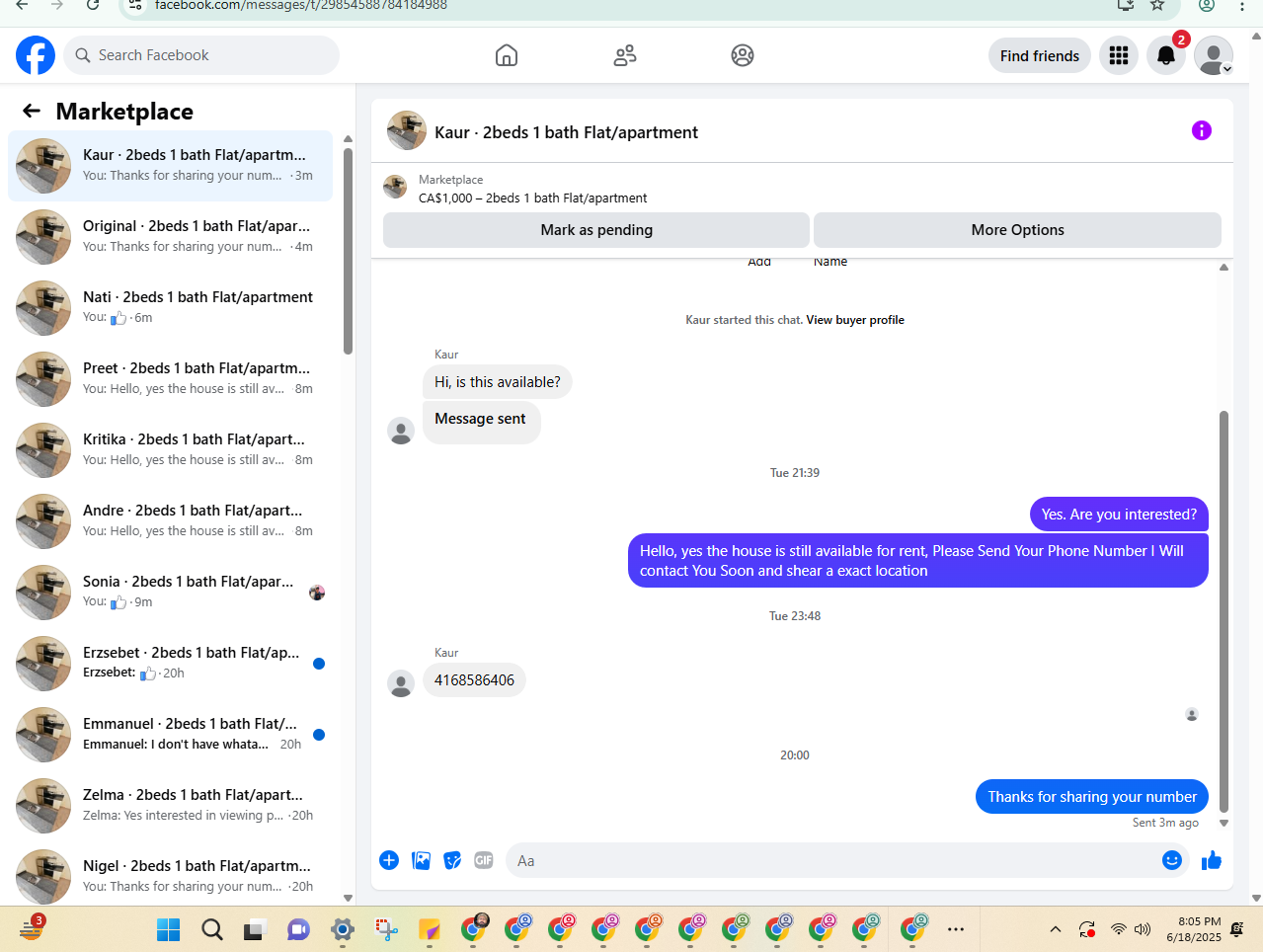The image size is (1263, 952).
Task: Click the 4168586406 message bubble
Action: click(474, 679)
